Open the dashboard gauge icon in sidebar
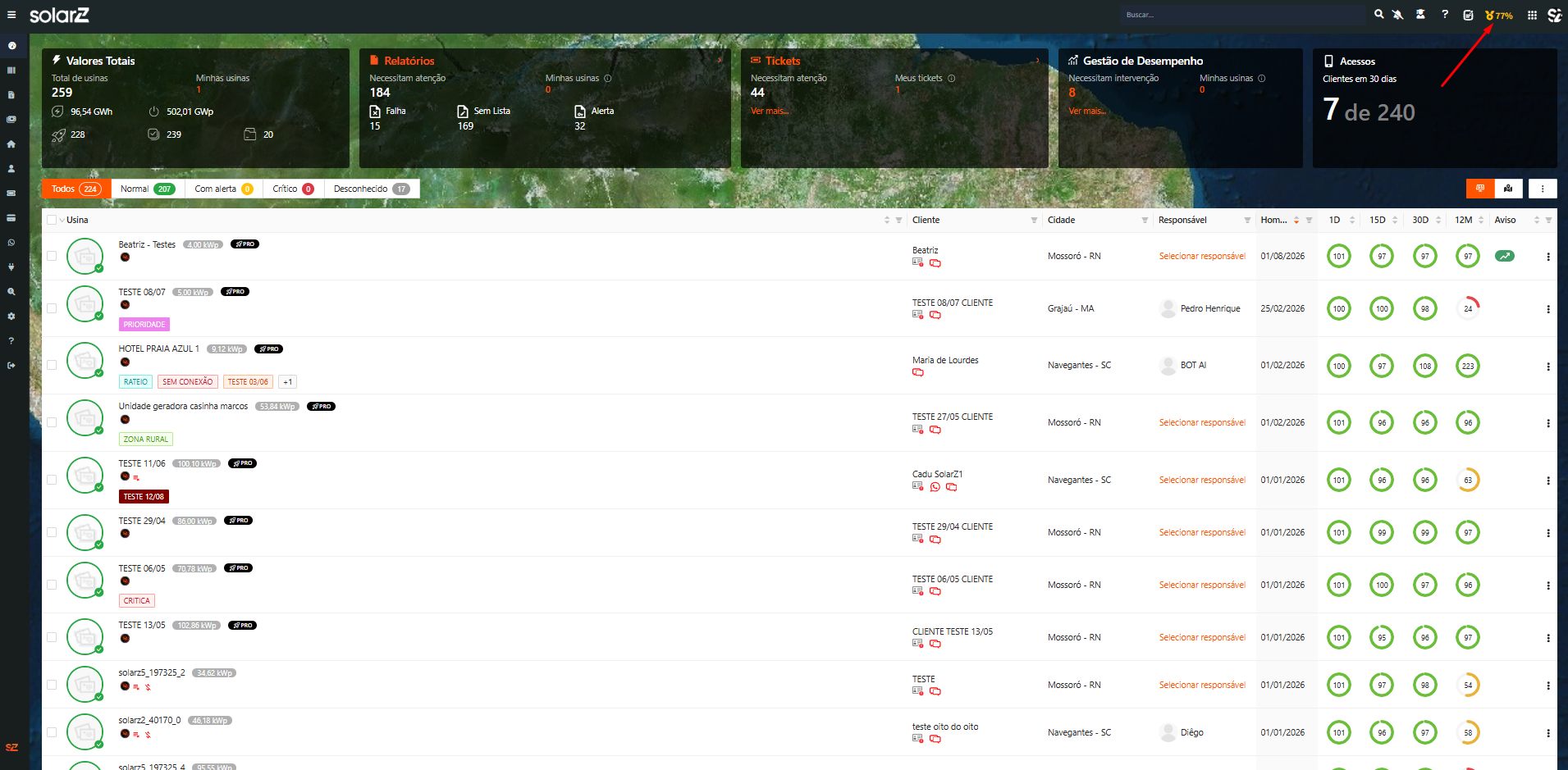 pyautogui.click(x=11, y=46)
